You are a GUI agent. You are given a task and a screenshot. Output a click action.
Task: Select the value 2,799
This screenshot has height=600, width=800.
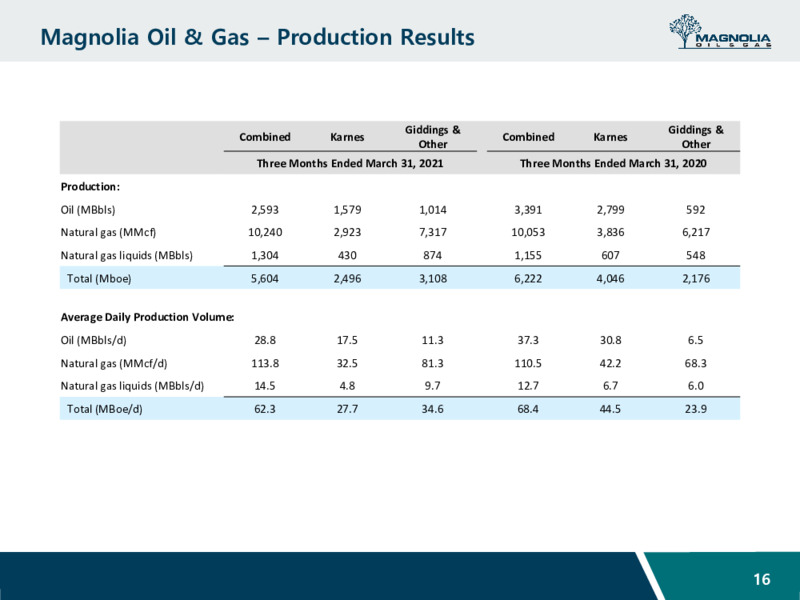610,210
